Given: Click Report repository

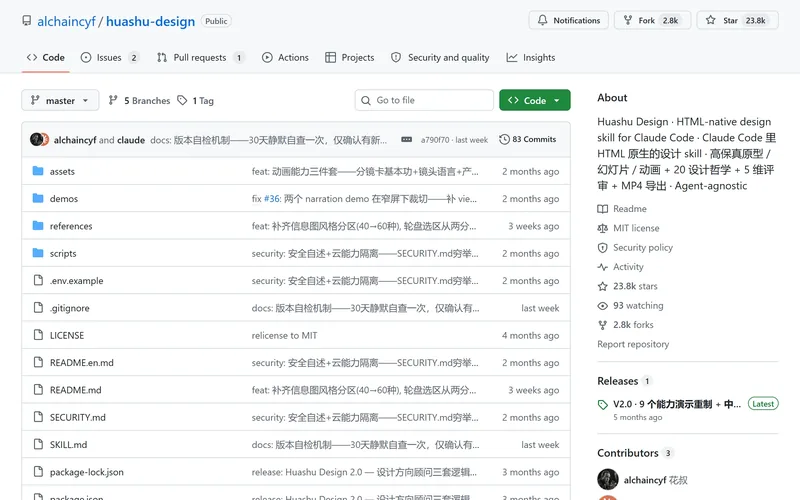Looking at the screenshot, I should point(633,344).
